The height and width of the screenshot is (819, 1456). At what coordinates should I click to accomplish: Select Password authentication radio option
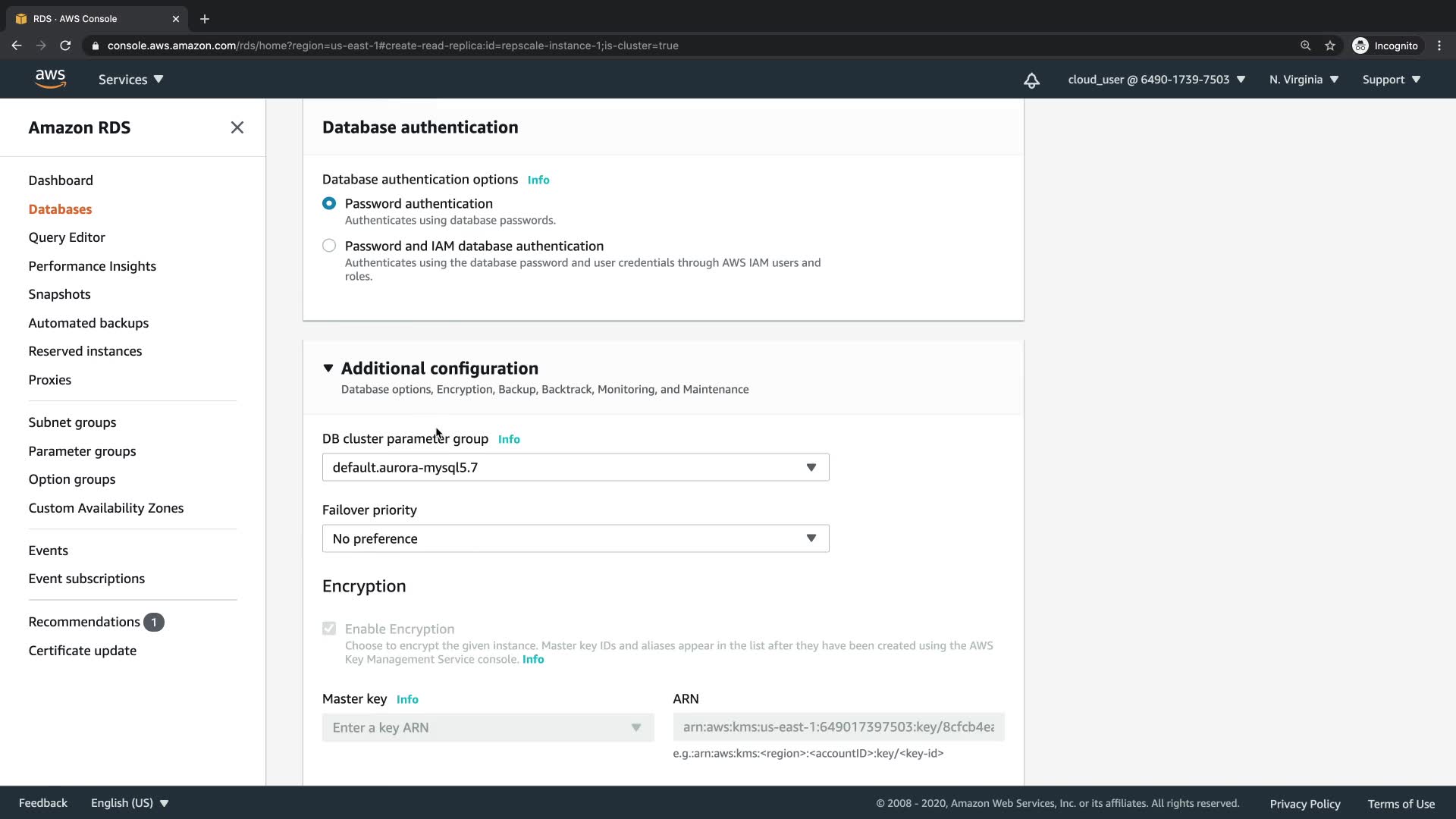[329, 203]
